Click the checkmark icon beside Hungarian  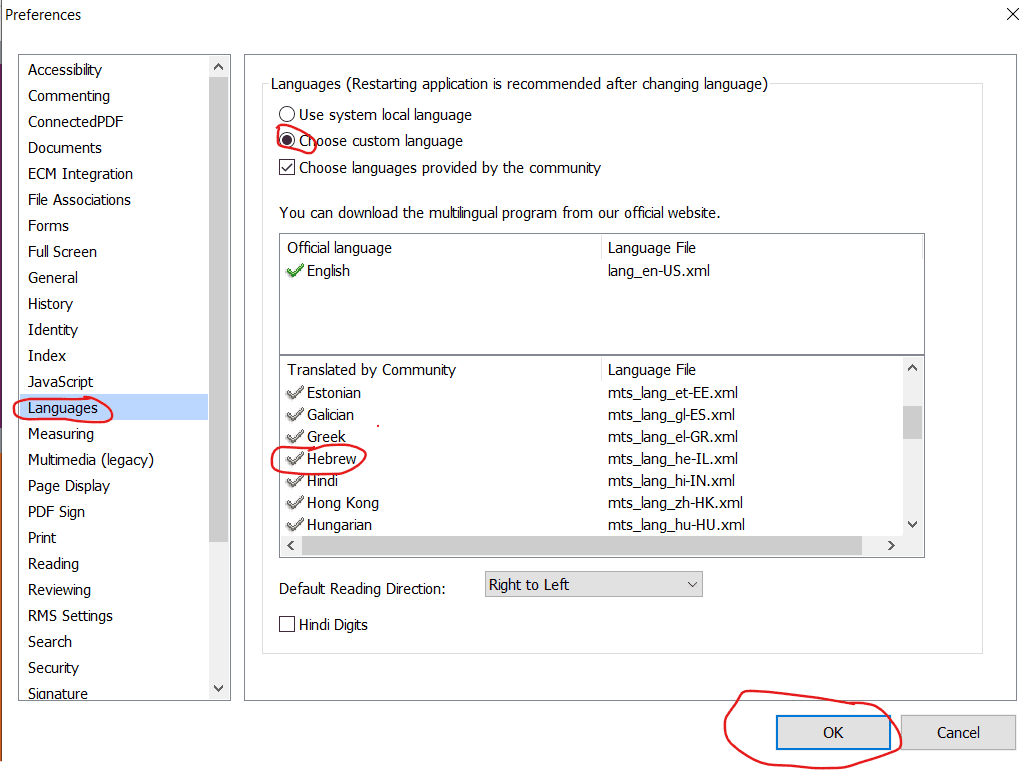tap(295, 525)
